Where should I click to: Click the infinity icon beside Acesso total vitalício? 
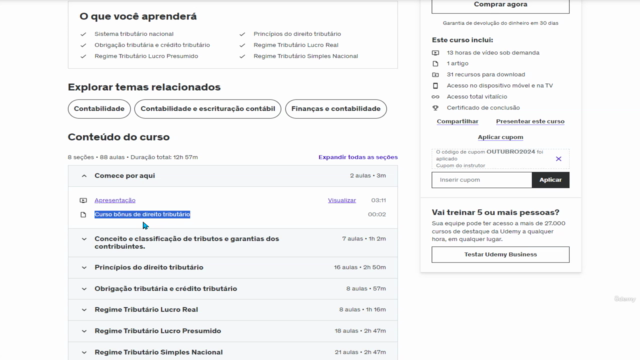point(436,97)
